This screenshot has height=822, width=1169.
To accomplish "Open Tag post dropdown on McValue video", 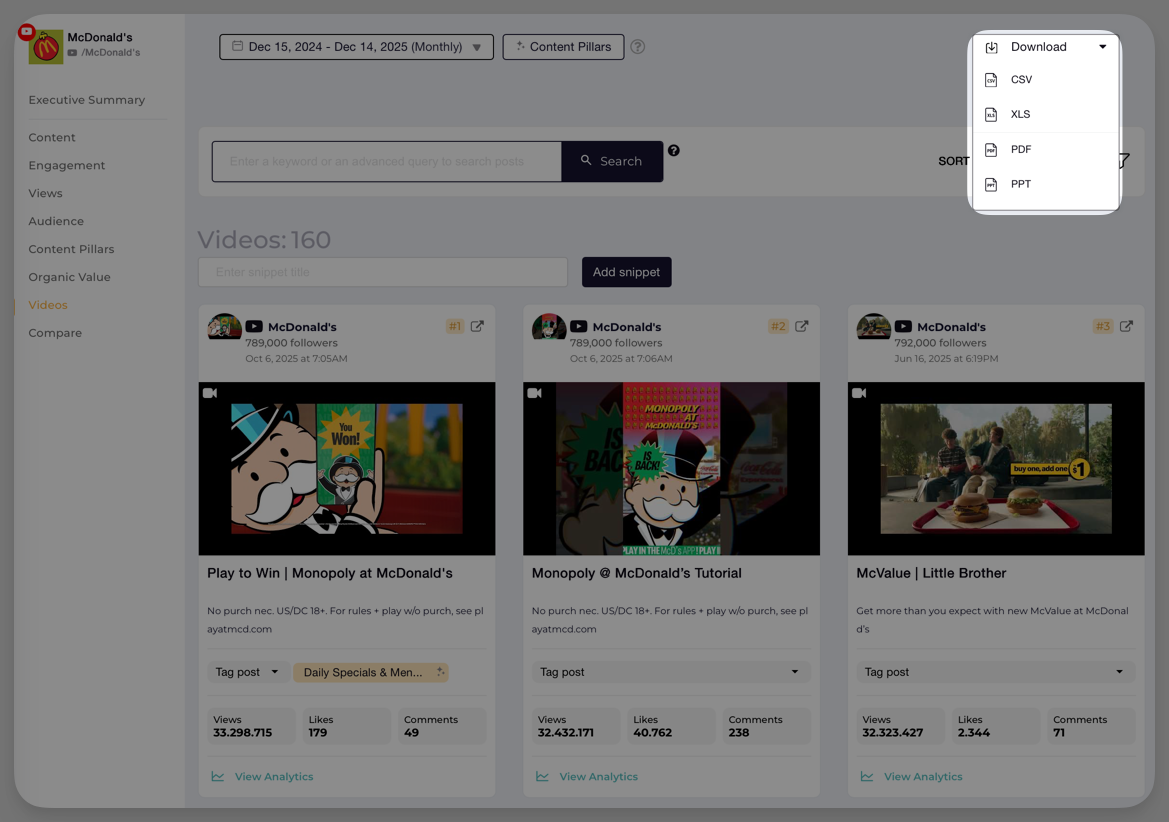I will 995,672.
